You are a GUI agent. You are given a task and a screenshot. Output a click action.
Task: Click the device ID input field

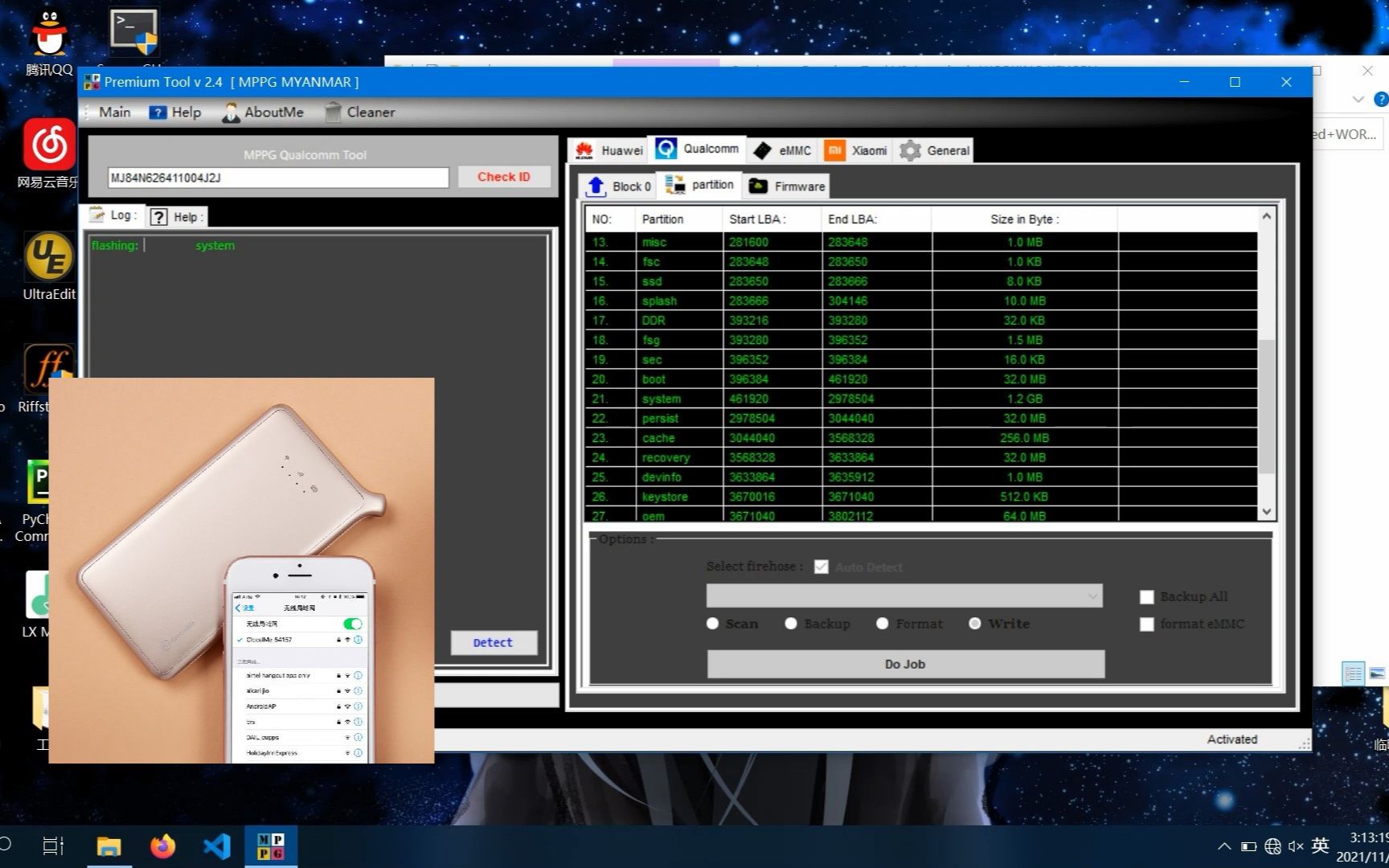(x=278, y=178)
